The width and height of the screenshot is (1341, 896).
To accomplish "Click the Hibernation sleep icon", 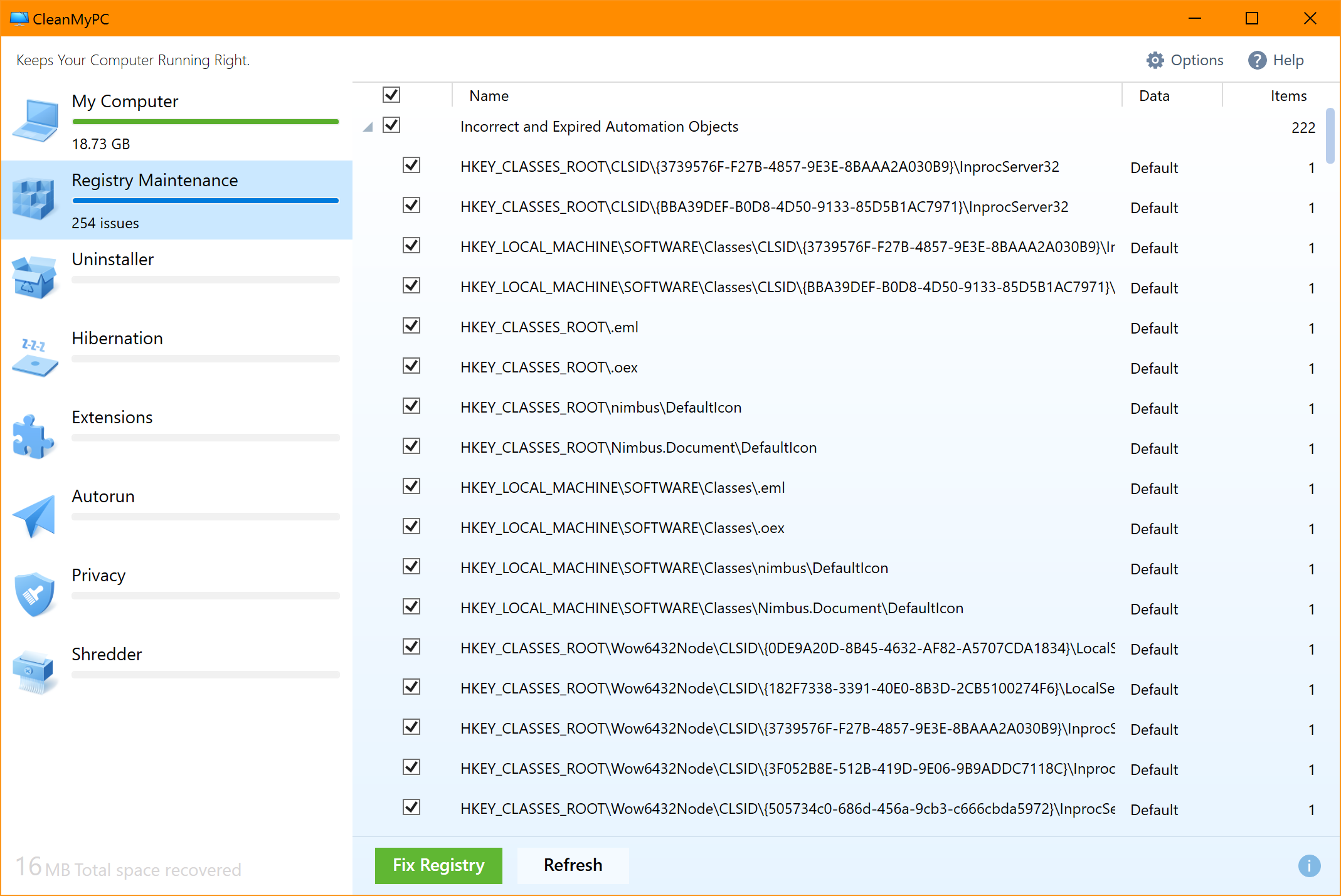I will (x=34, y=357).
